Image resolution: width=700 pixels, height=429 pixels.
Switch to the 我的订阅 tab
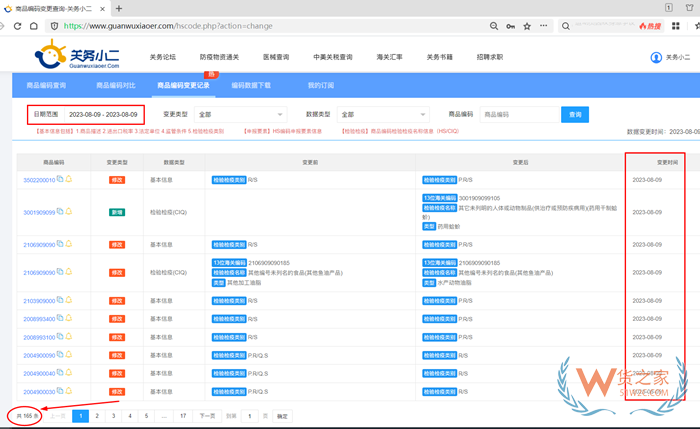[321, 85]
